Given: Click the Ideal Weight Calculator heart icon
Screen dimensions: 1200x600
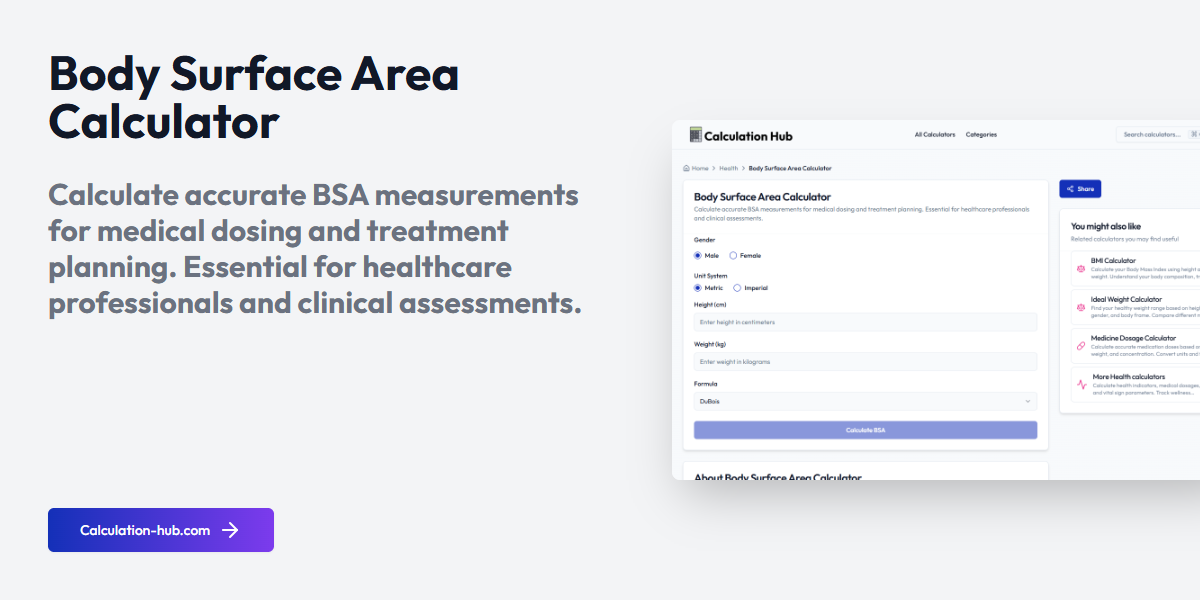Looking at the screenshot, I should tap(1081, 306).
